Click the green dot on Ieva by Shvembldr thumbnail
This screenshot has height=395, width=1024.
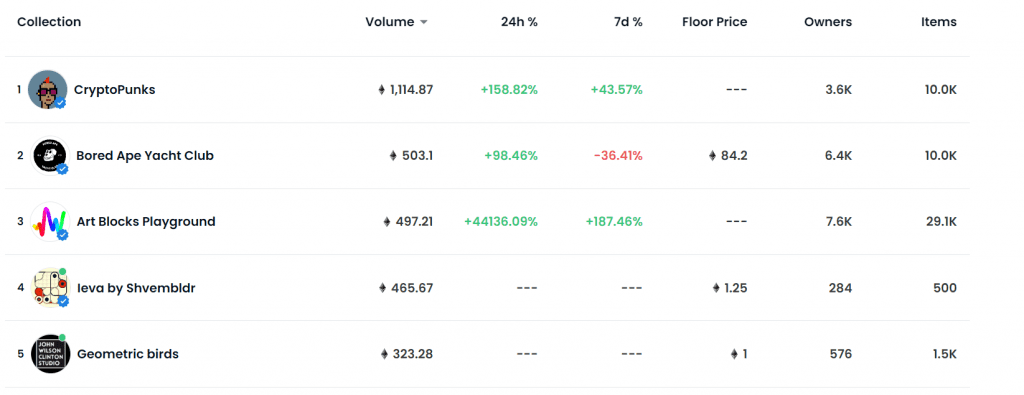pyautogui.click(x=63, y=272)
